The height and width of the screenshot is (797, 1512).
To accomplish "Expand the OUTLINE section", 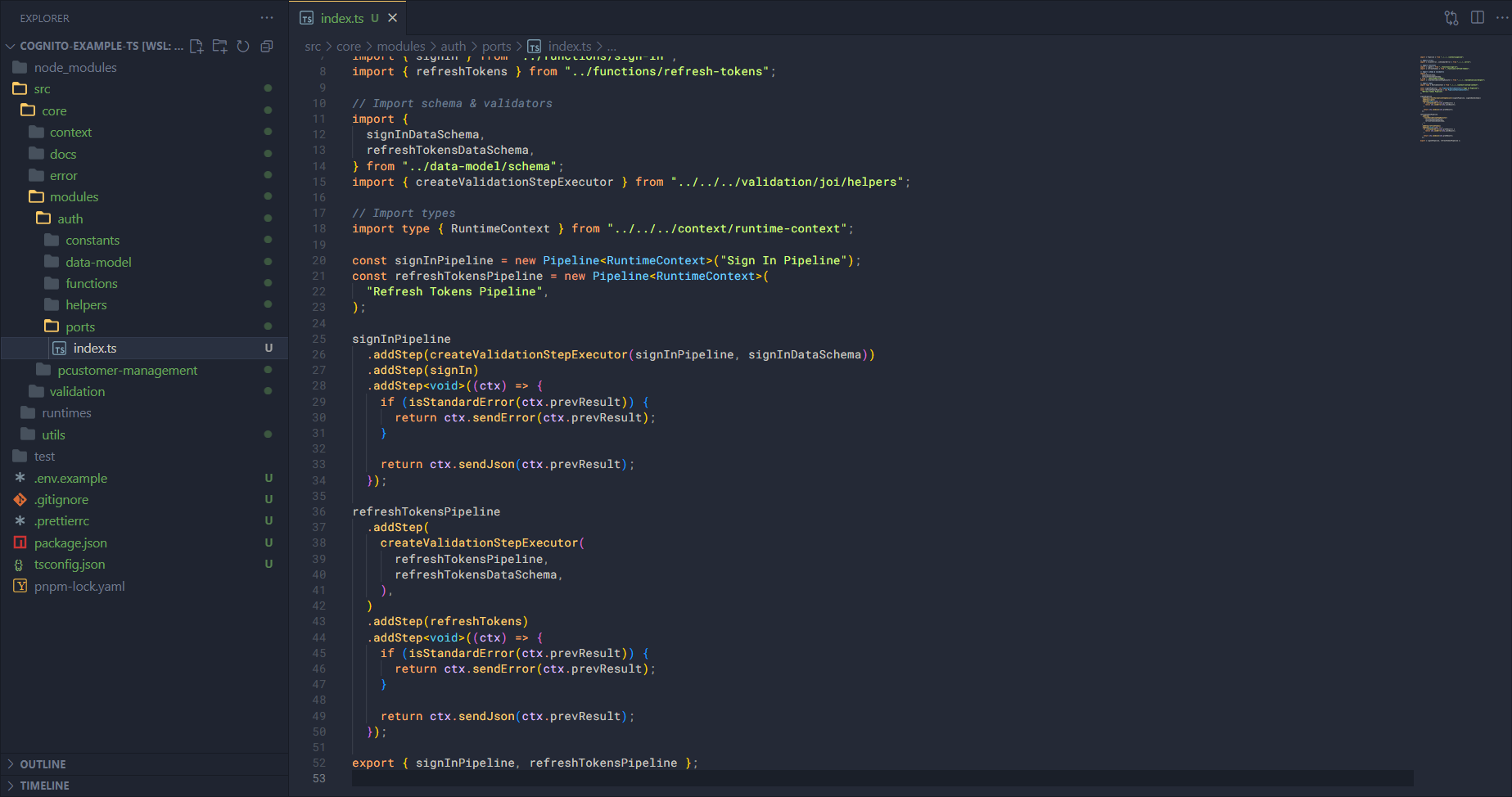I will coord(43,764).
